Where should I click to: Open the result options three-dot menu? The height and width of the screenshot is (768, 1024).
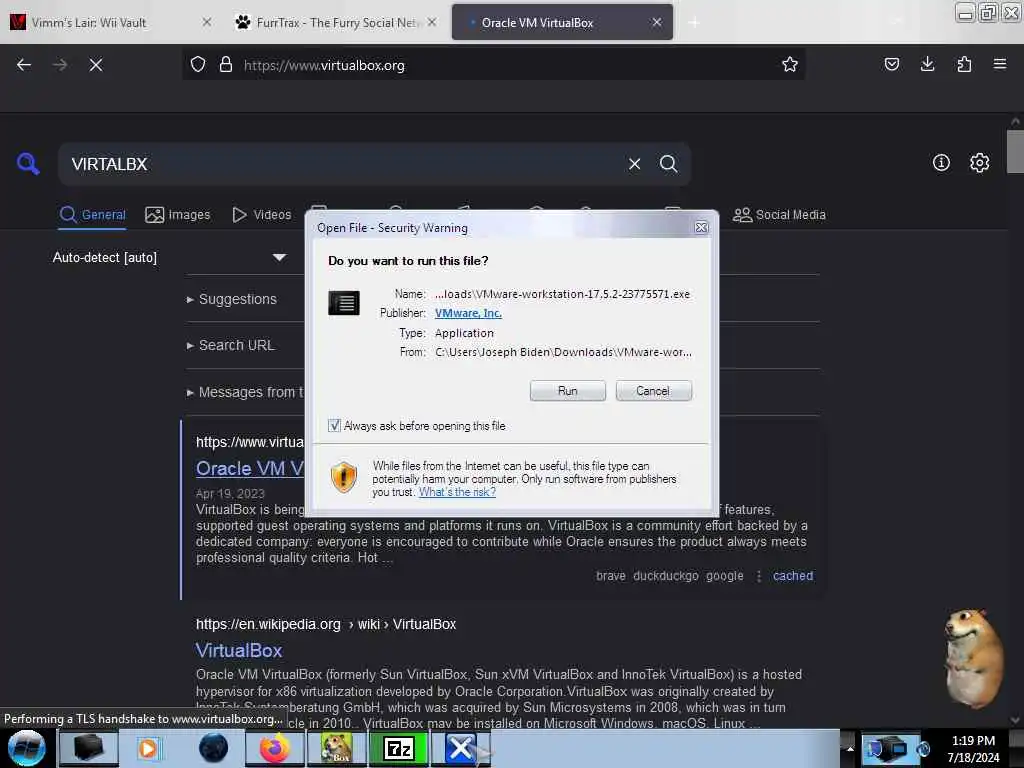point(759,576)
